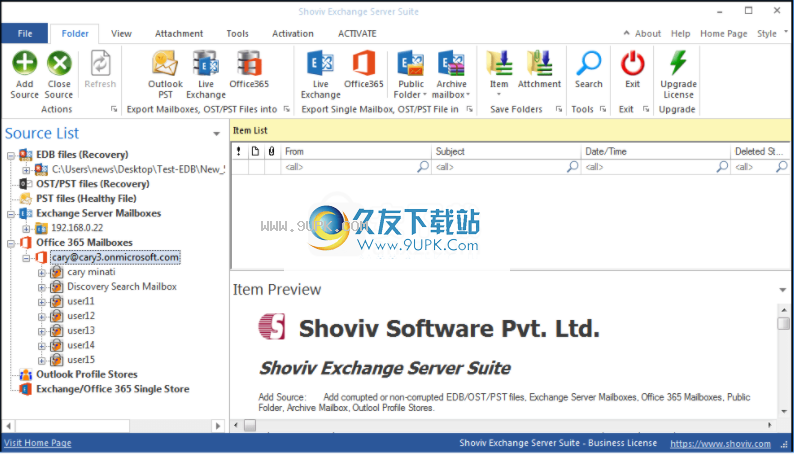Select Exchange/Office 365 Single Store
794x457 pixels.
(x=112, y=389)
